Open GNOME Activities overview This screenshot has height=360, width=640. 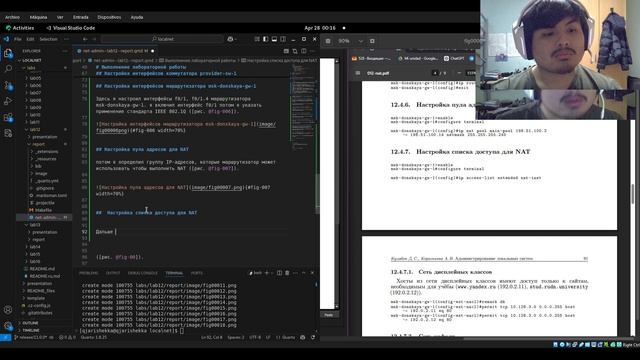coord(20,28)
